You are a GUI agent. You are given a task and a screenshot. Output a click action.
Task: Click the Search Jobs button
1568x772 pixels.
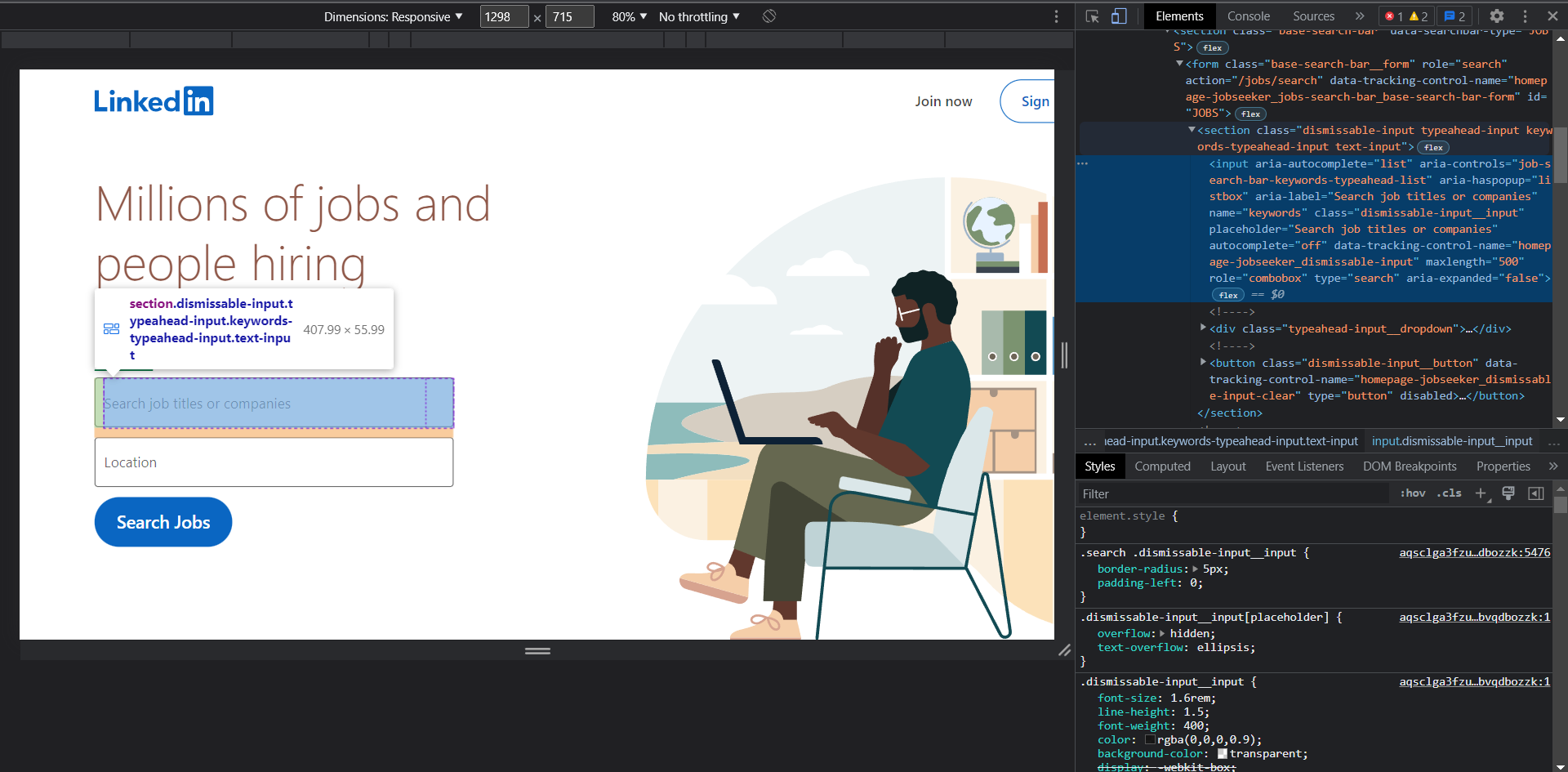click(x=163, y=521)
